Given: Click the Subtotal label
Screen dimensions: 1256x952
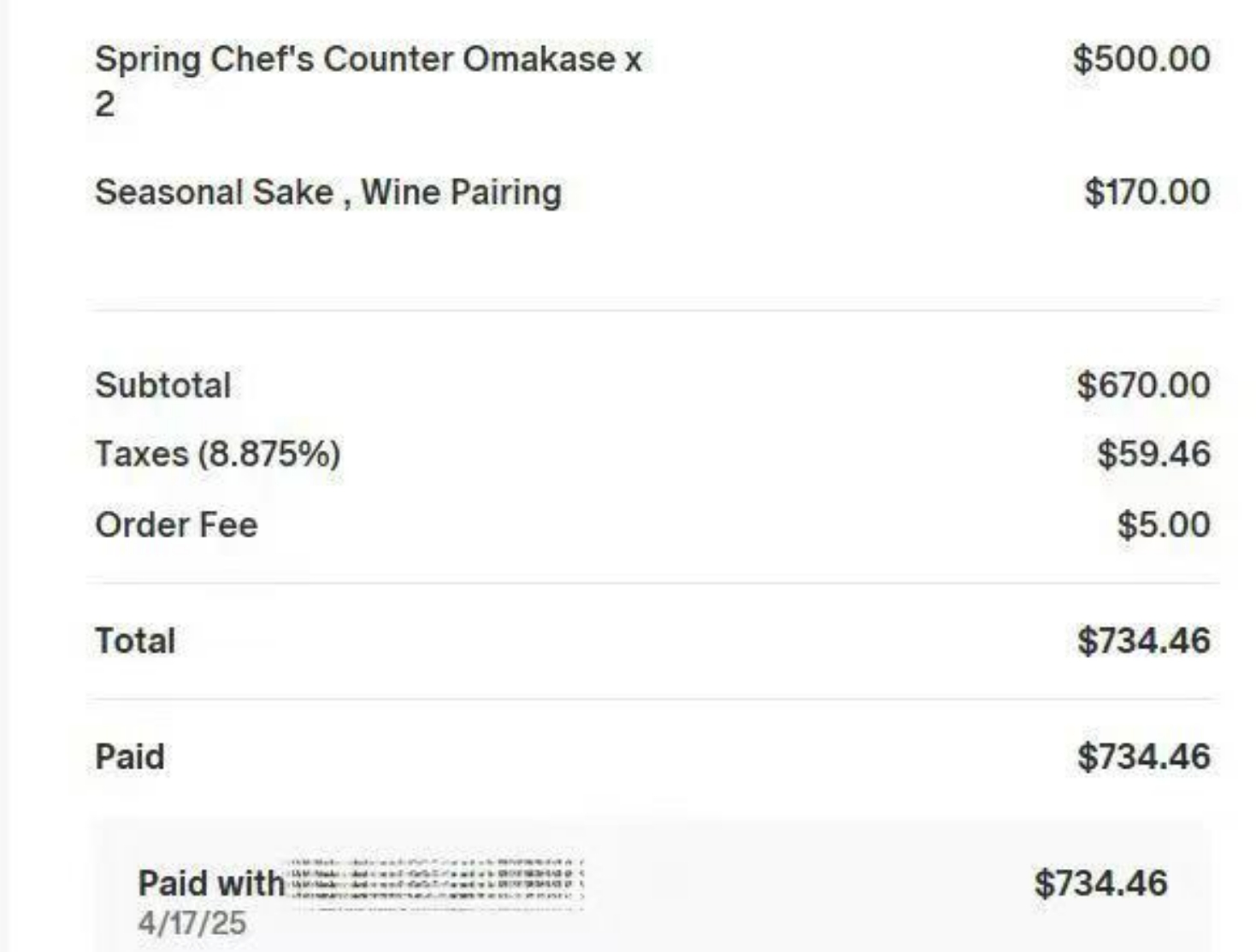Looking at the screenshot, I should coord(163,385).
